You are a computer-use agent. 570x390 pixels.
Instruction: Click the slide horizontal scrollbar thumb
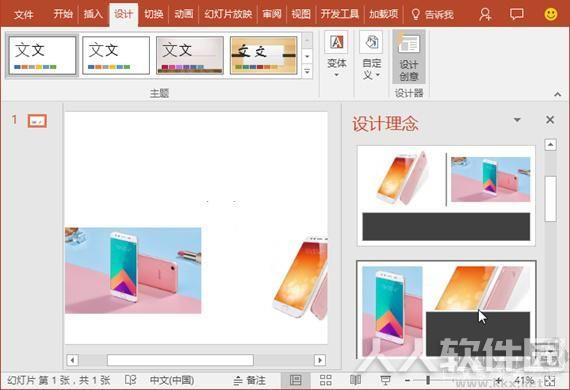tap(180, 360)
